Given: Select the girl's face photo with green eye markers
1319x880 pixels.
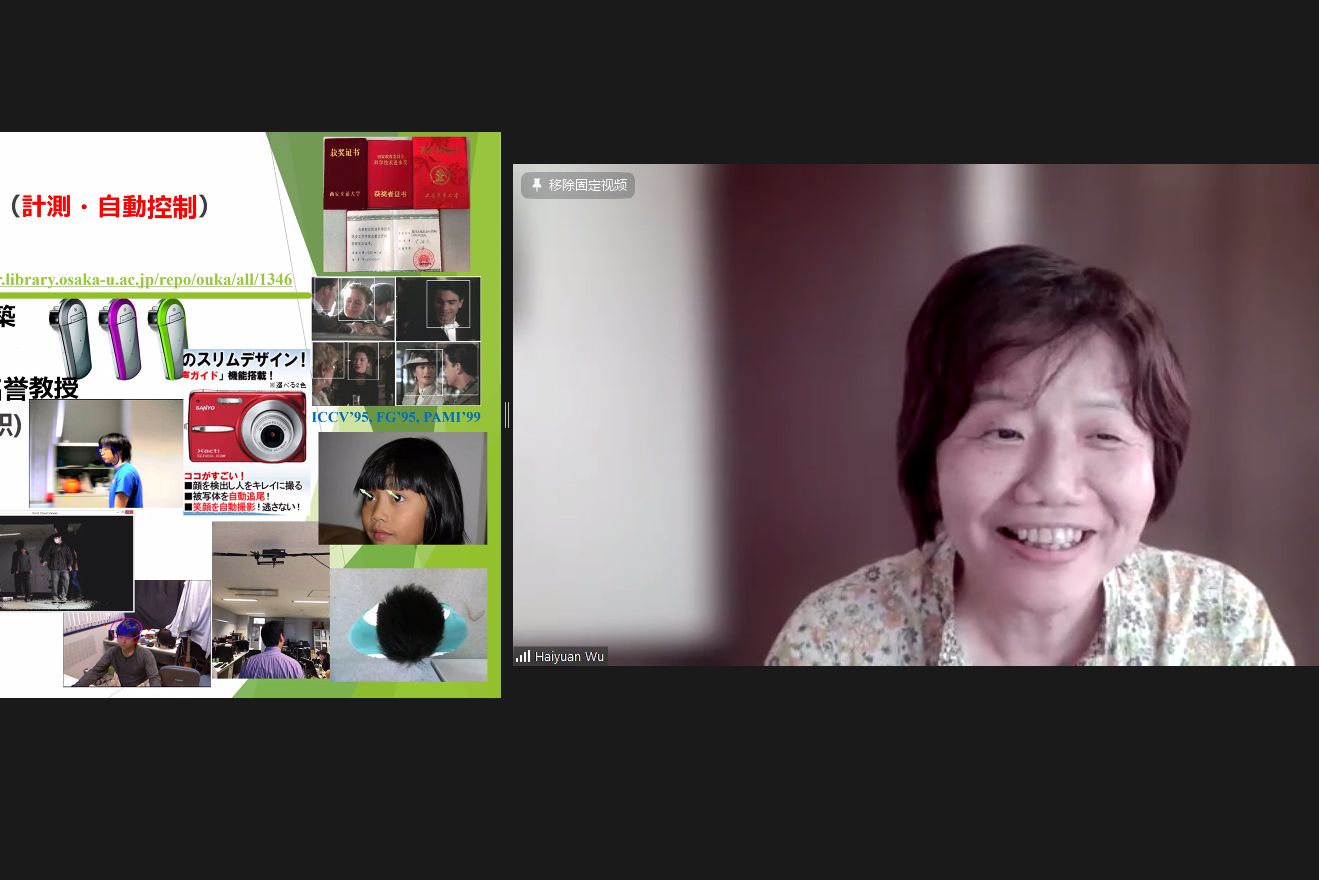Looking at the screenshot, I should 402,488.
